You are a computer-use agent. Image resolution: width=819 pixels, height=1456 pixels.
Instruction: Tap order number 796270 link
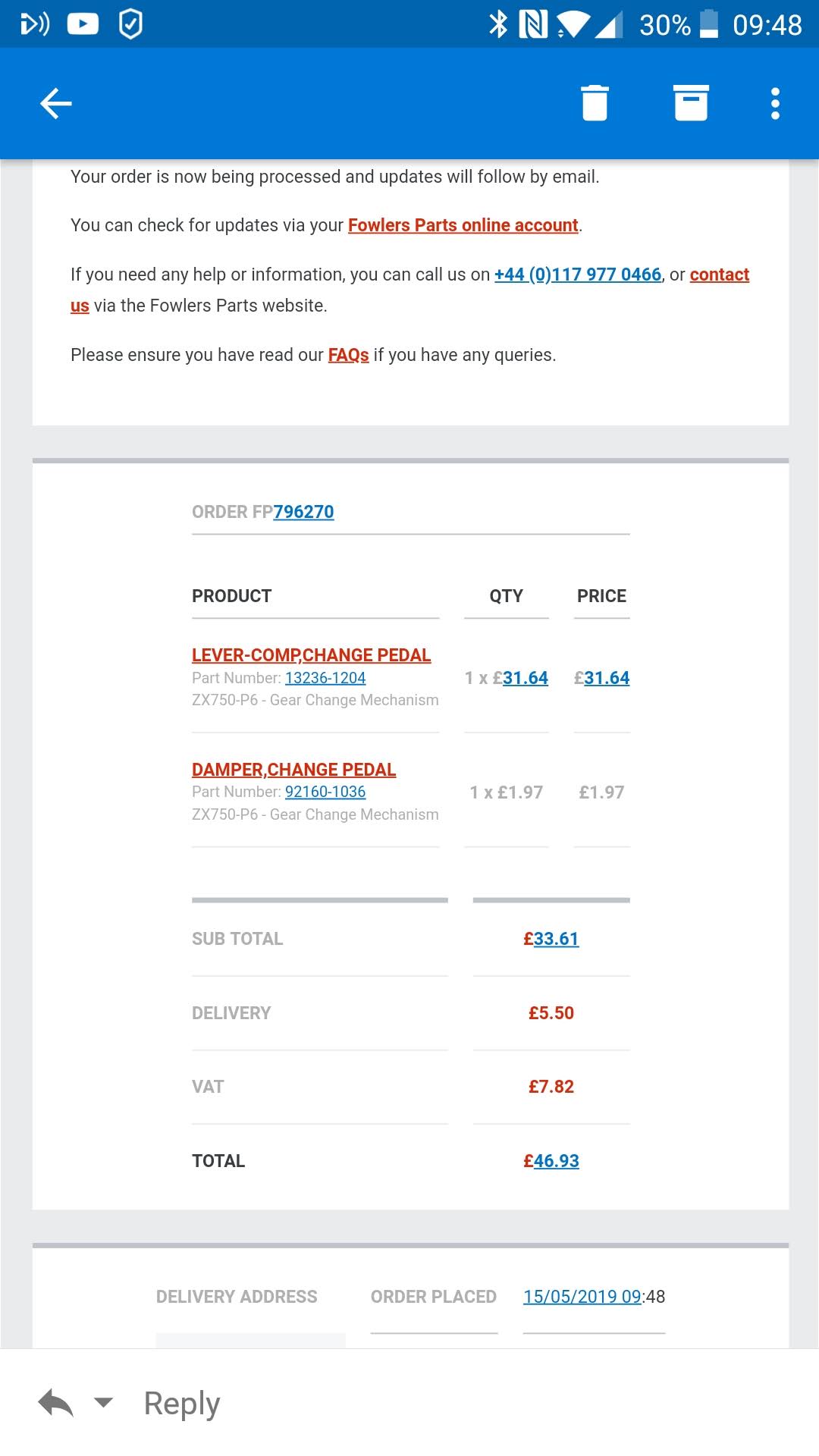(x=303, y=512)
